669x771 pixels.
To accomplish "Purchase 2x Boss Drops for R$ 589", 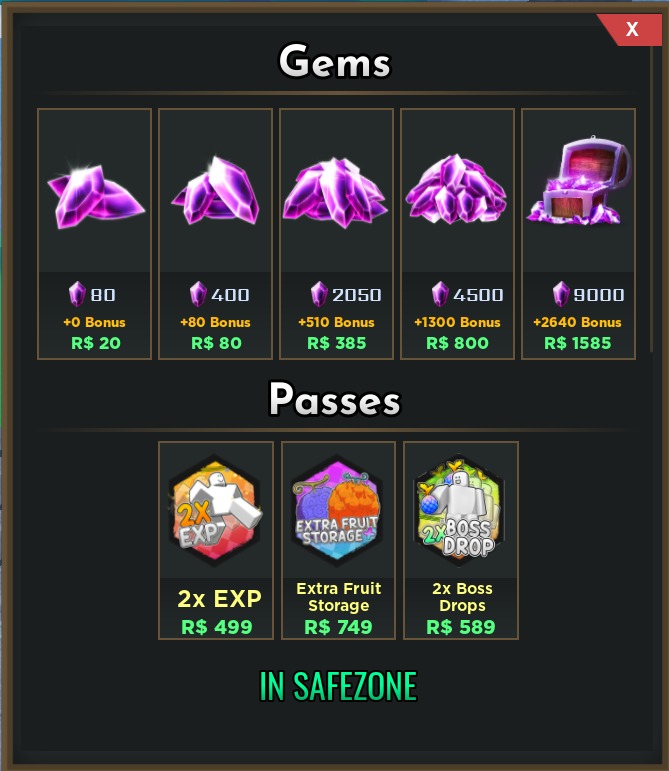I will click(461, 627).
